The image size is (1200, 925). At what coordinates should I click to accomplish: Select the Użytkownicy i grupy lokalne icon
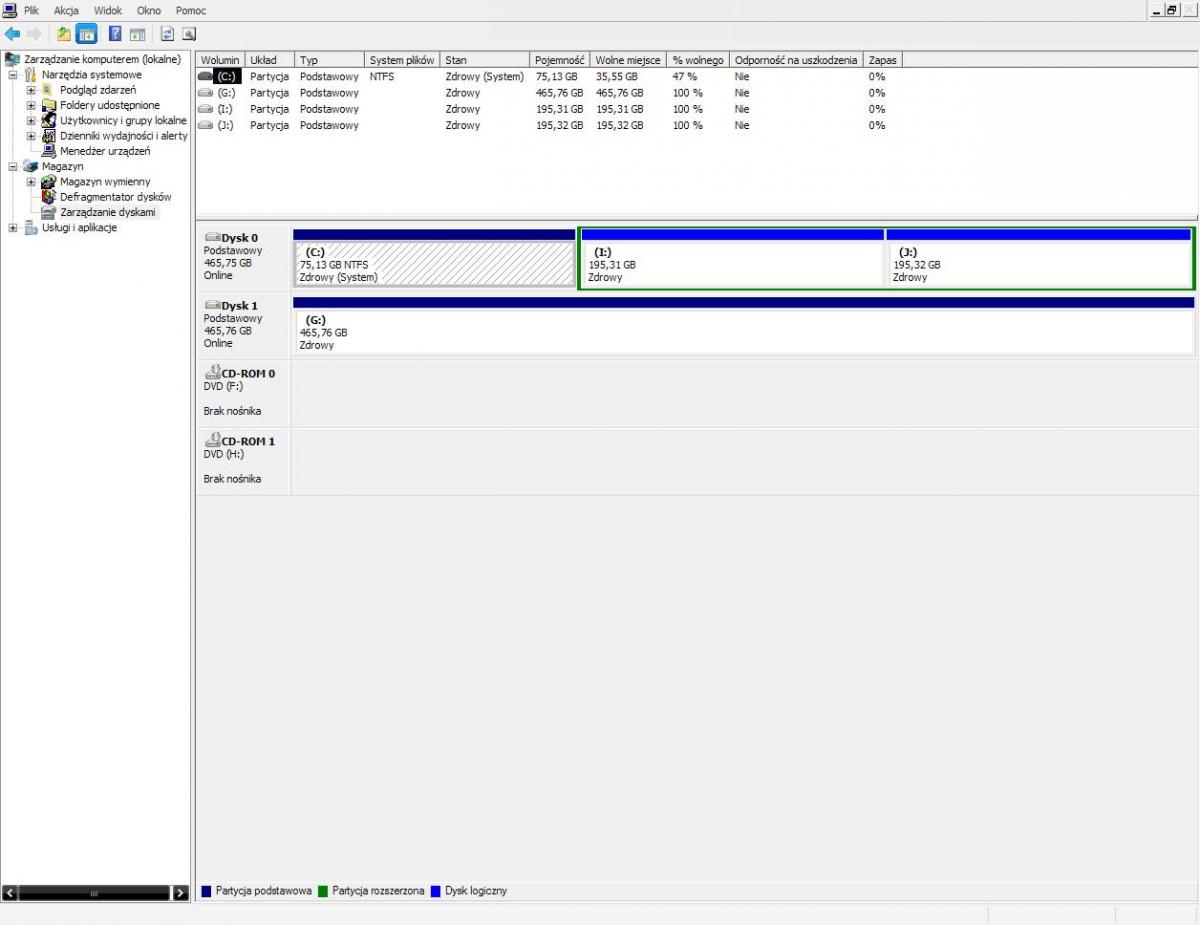(x=49, y=120)
